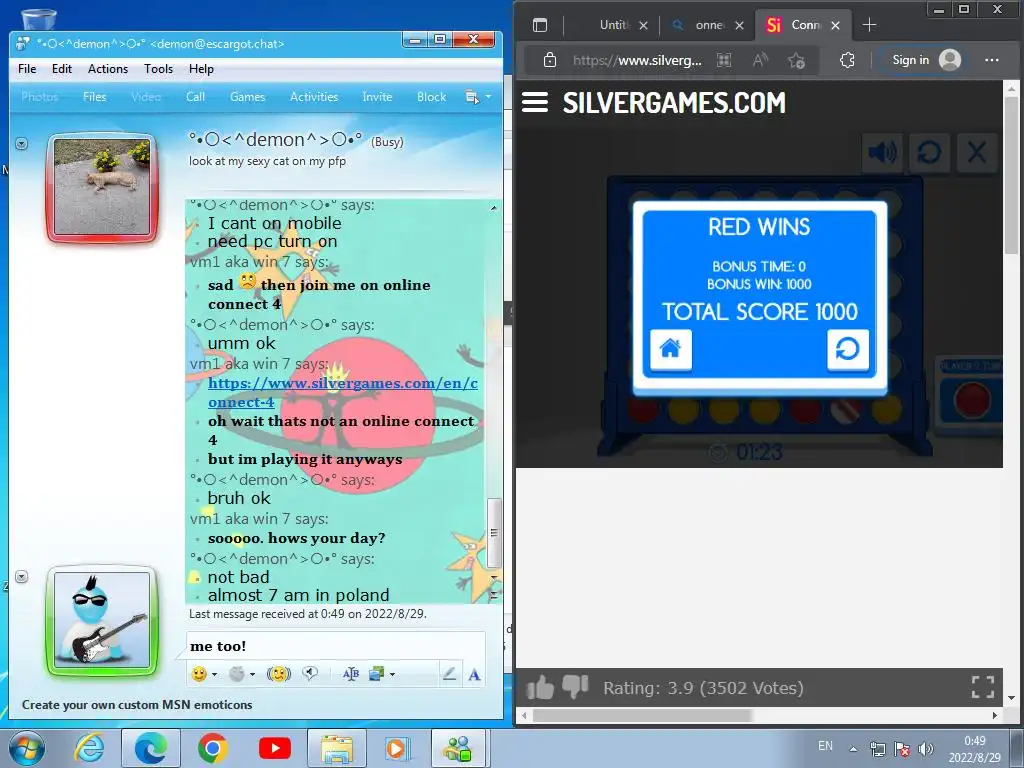Open the background picker picture icon
This screenshot has height=768, width=1024.
tap(376, 674)
